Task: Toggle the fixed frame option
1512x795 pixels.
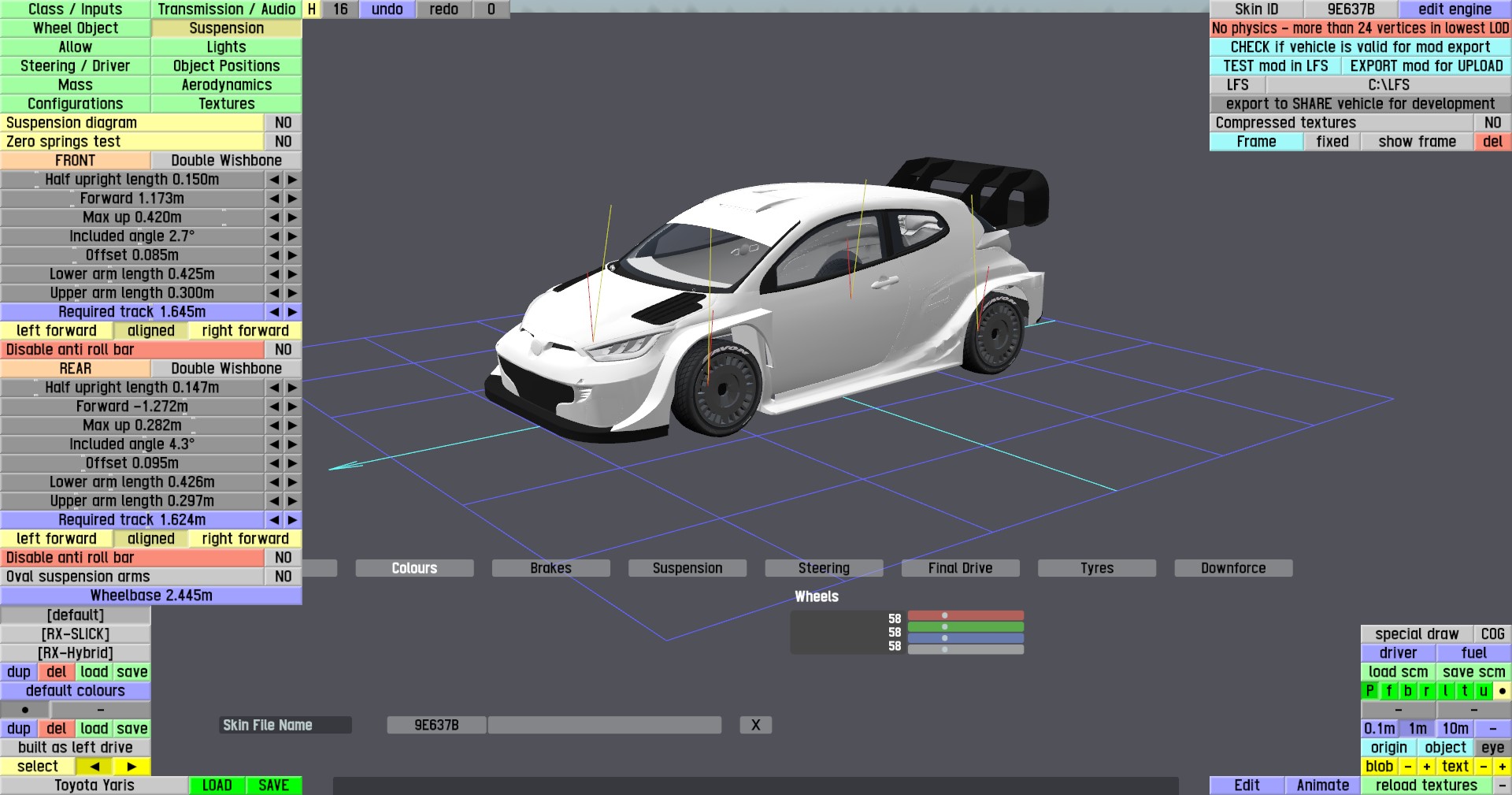Action: pos(1332,142)
